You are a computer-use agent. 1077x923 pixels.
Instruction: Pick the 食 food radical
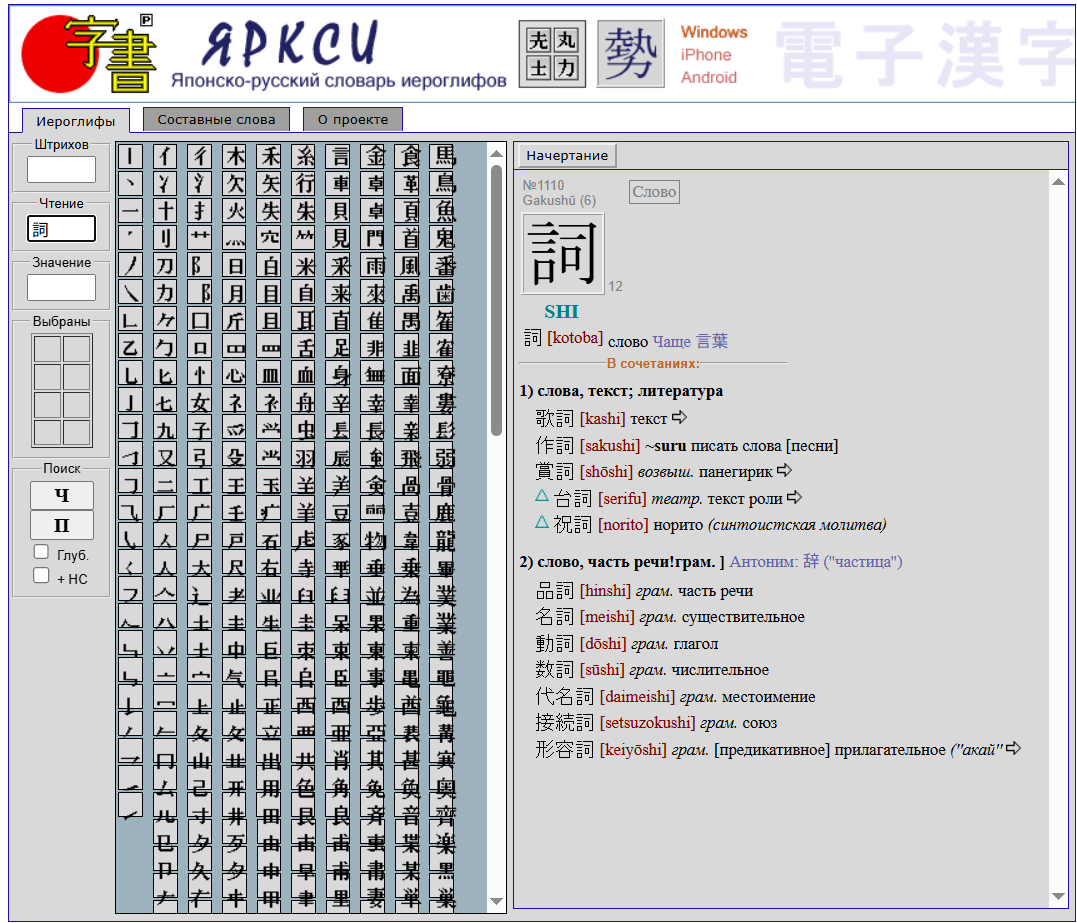410,157
